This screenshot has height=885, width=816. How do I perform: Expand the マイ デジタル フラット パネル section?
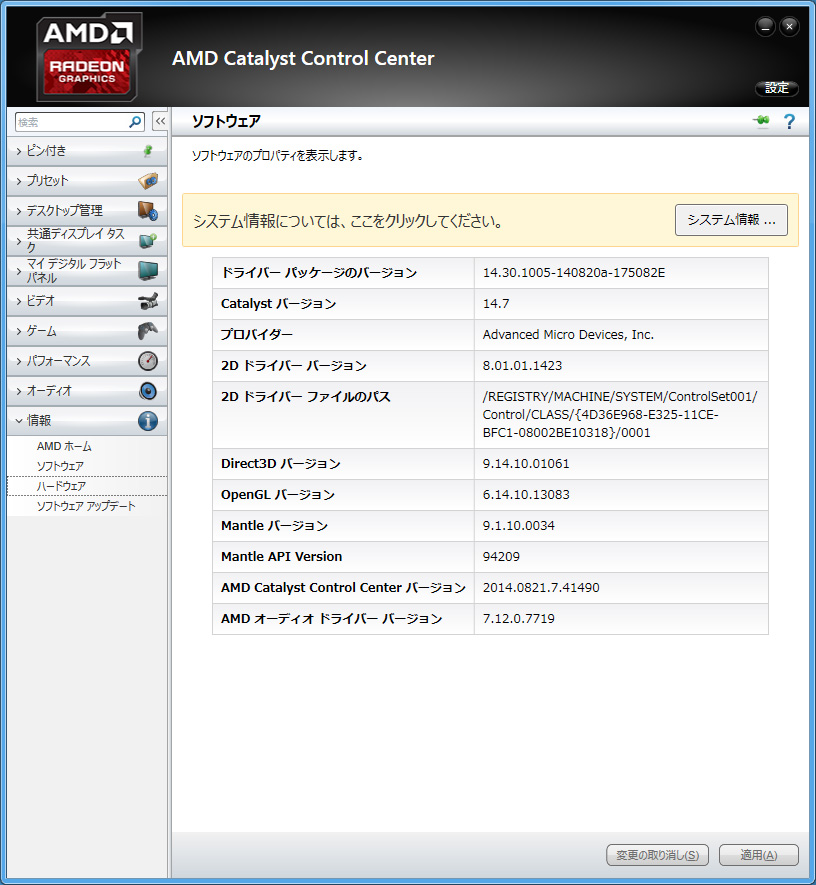87,271
